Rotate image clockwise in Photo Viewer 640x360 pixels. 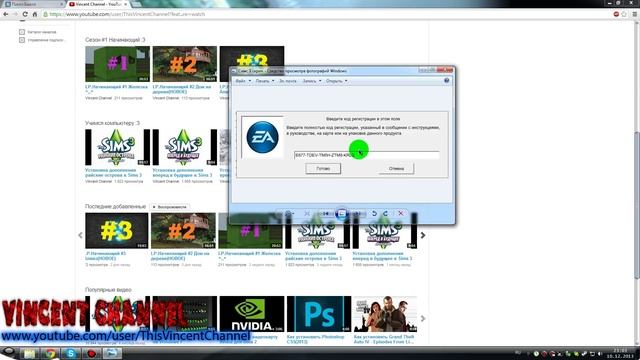coord(385,213)
